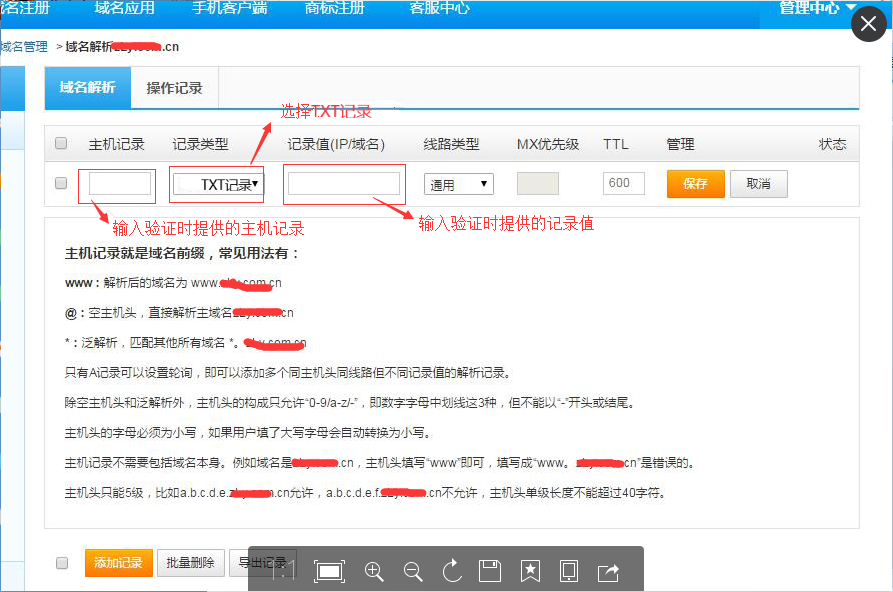Open the TXT记录 record type dropdown
This screenshot has width=893, height=592.
(216, 183)
